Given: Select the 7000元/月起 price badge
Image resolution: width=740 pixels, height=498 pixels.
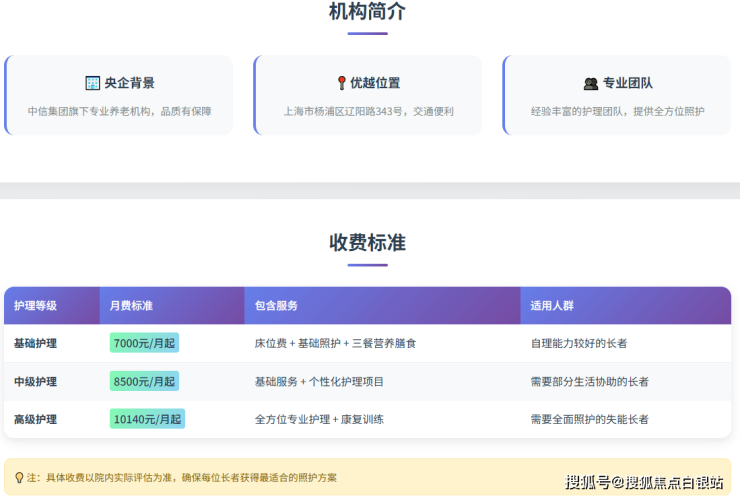Looking at the screenshot, I should [144, 343].
